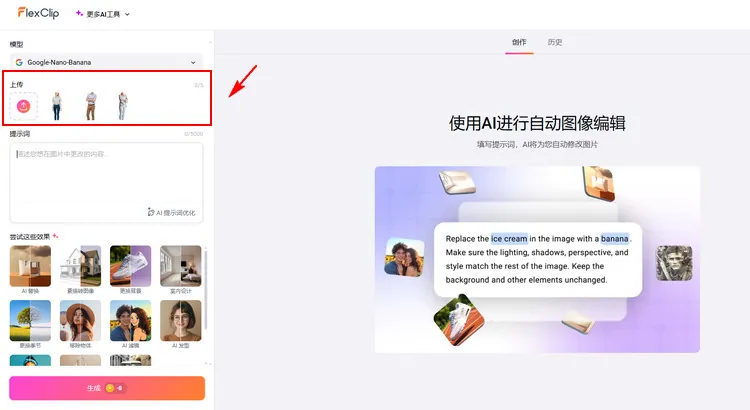This screenshot has height=410, width=750.
Task: Switch to the 创作 tab
Action: [x=519, y=42]
